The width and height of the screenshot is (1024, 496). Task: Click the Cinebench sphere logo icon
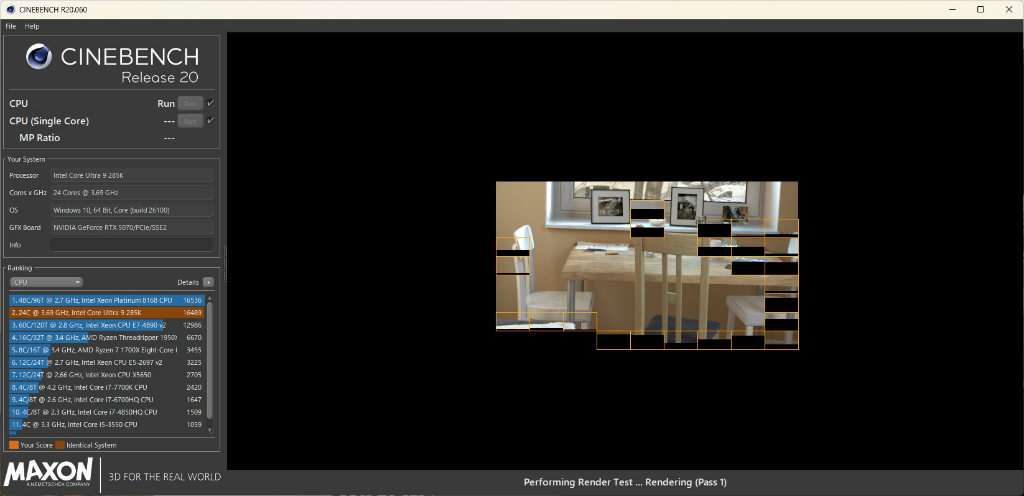39,57
